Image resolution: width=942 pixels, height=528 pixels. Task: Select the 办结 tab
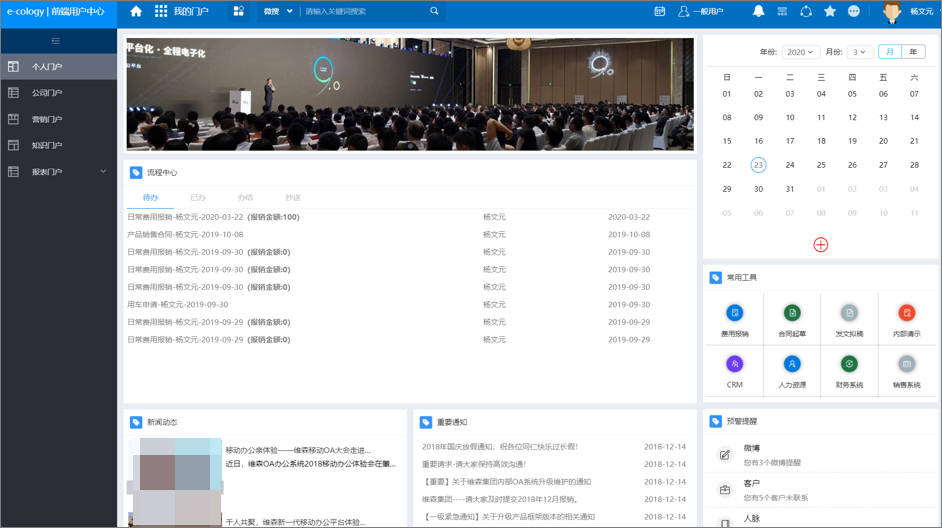click(245, 198)
